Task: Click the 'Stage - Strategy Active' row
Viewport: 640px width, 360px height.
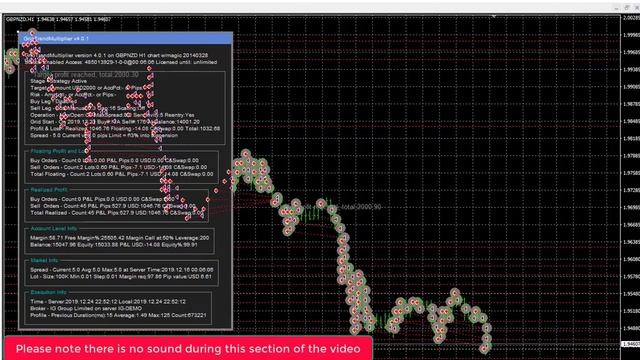Action: pos(58,81)
